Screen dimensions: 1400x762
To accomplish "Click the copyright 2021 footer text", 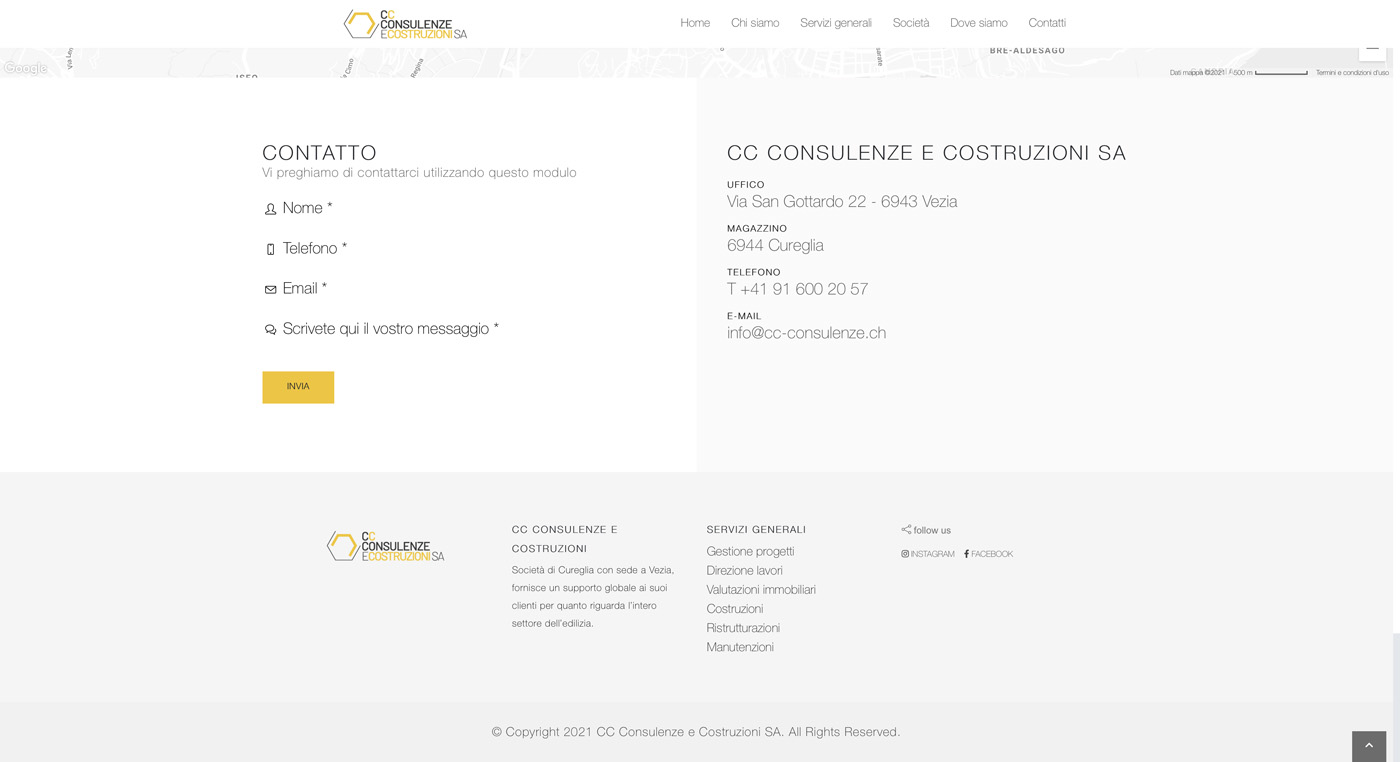I will click(x=696, y=732).
